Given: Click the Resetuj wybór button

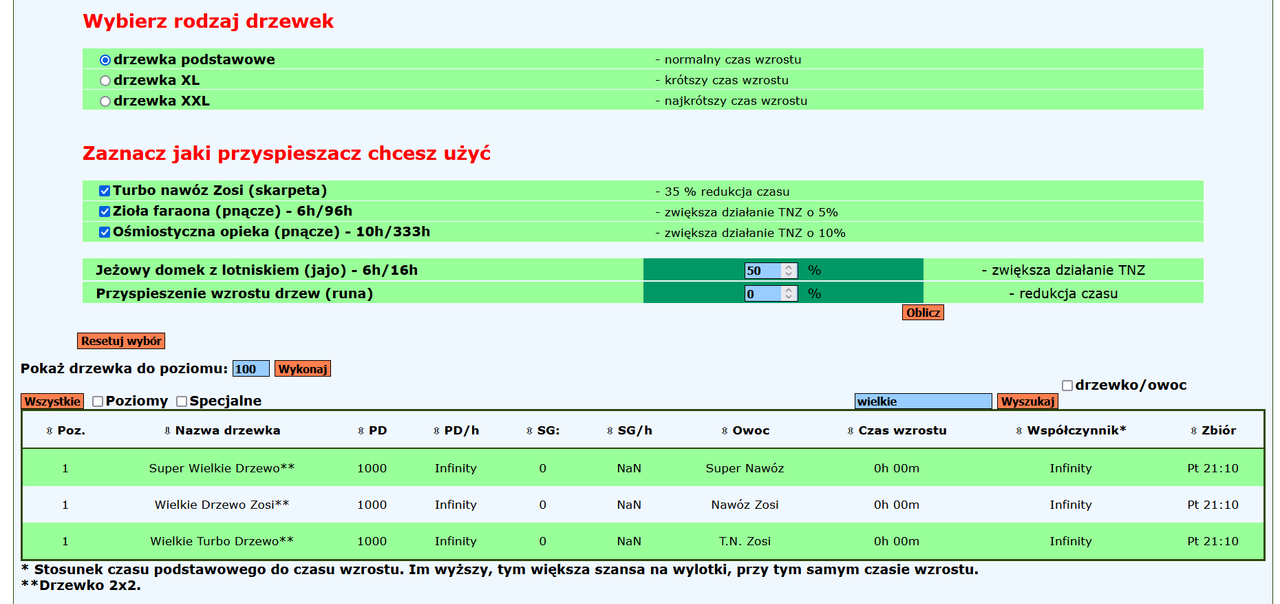Looking at the screenshot, I should [121, 341].
